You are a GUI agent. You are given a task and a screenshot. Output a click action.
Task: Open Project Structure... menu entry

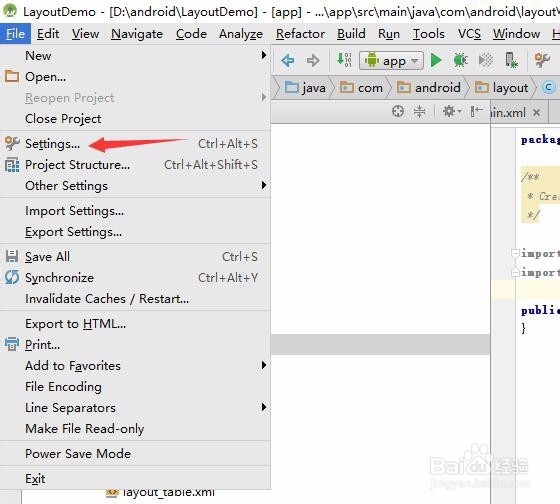[135, 165]
